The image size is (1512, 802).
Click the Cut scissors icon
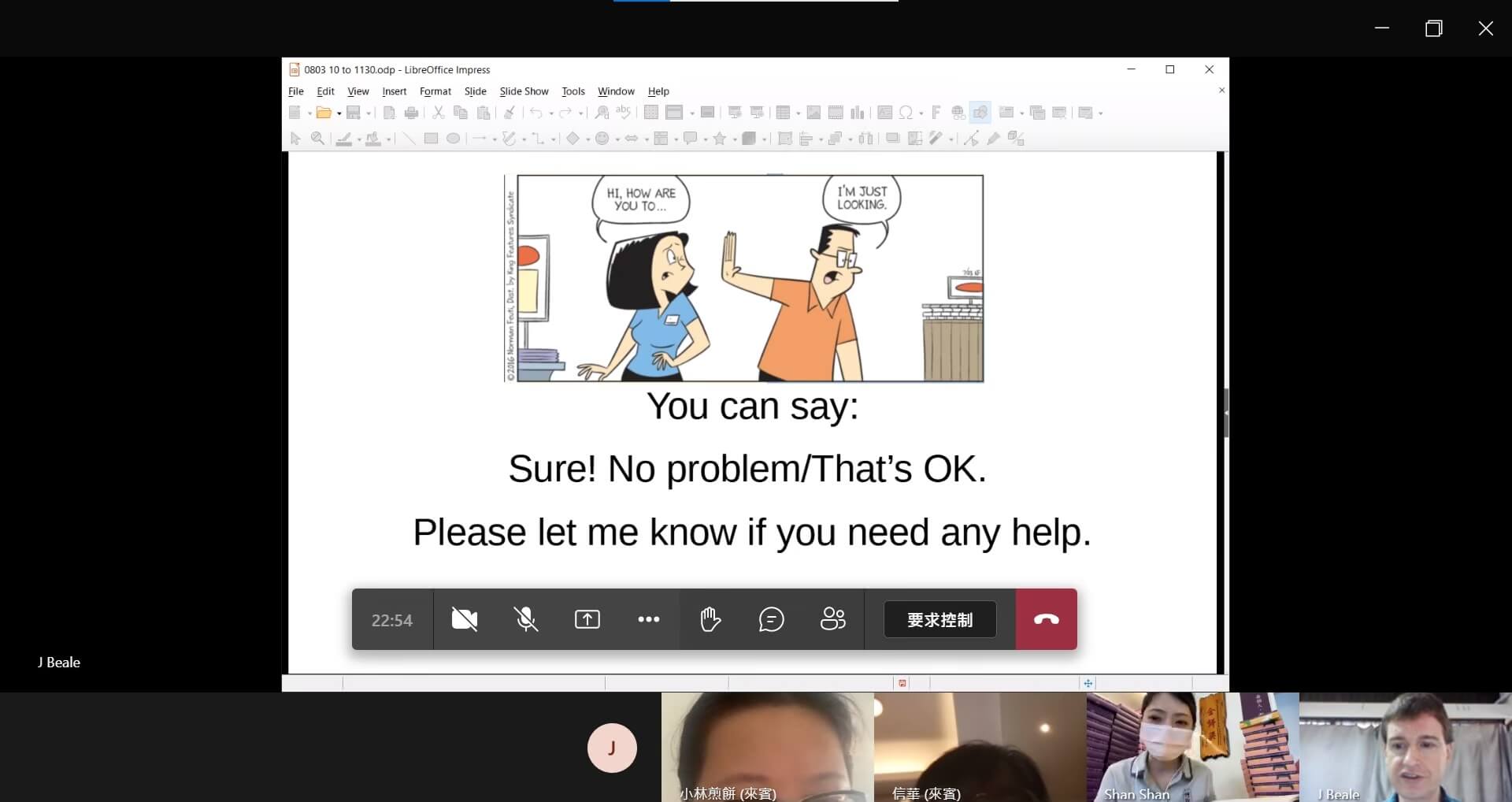point(439,113)
